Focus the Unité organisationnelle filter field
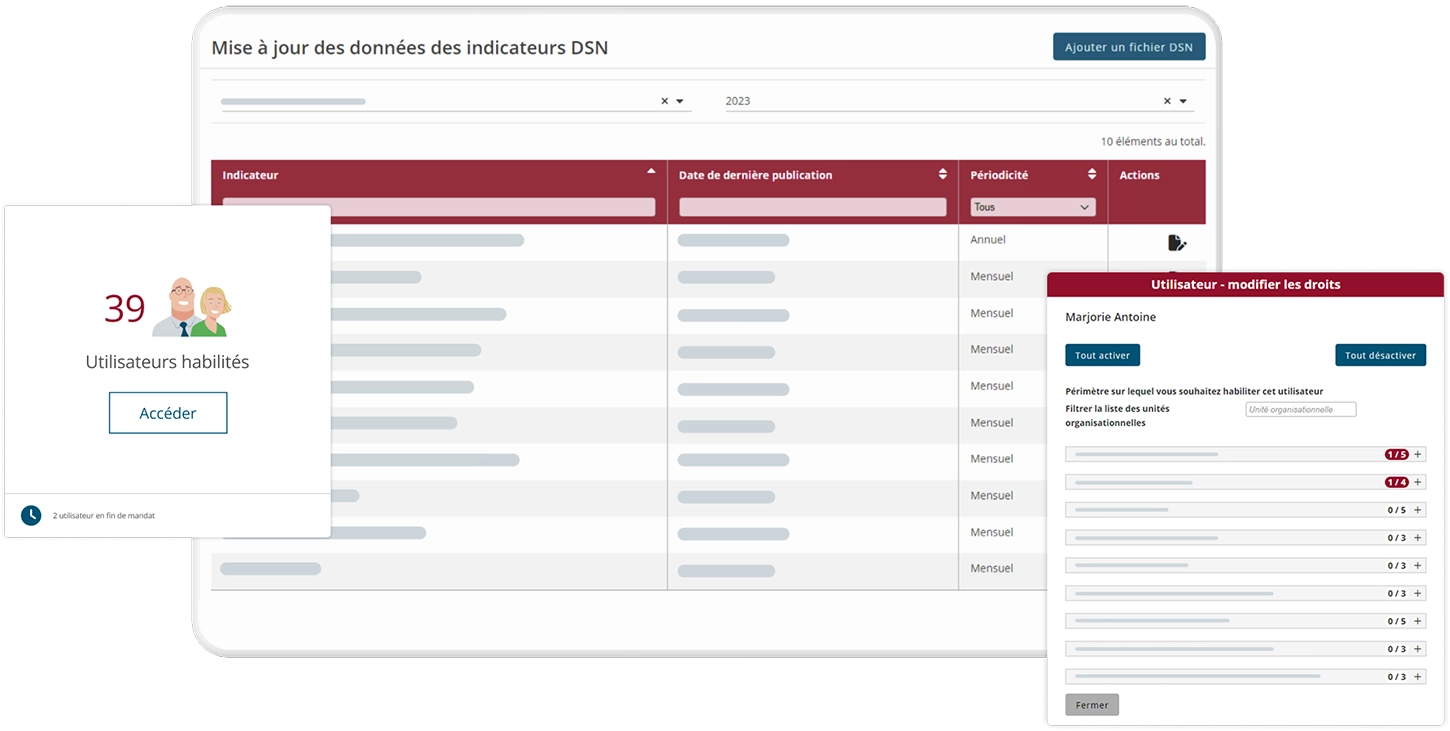 coord(1300,409)
